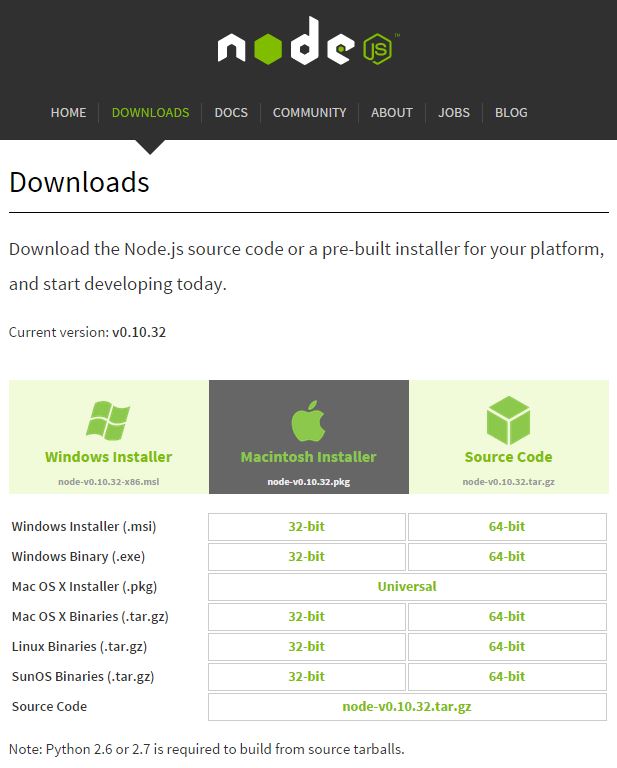
Task: Select the Source Code heading link
Action: tap(508, 456)
